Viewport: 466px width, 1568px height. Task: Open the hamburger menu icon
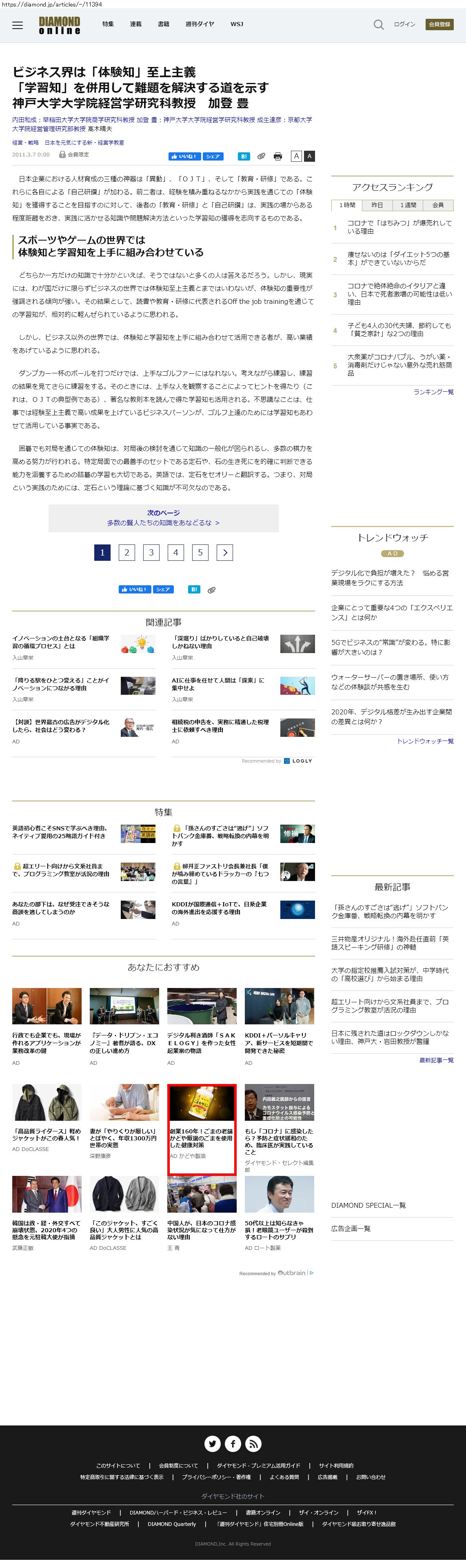[18, 25]
